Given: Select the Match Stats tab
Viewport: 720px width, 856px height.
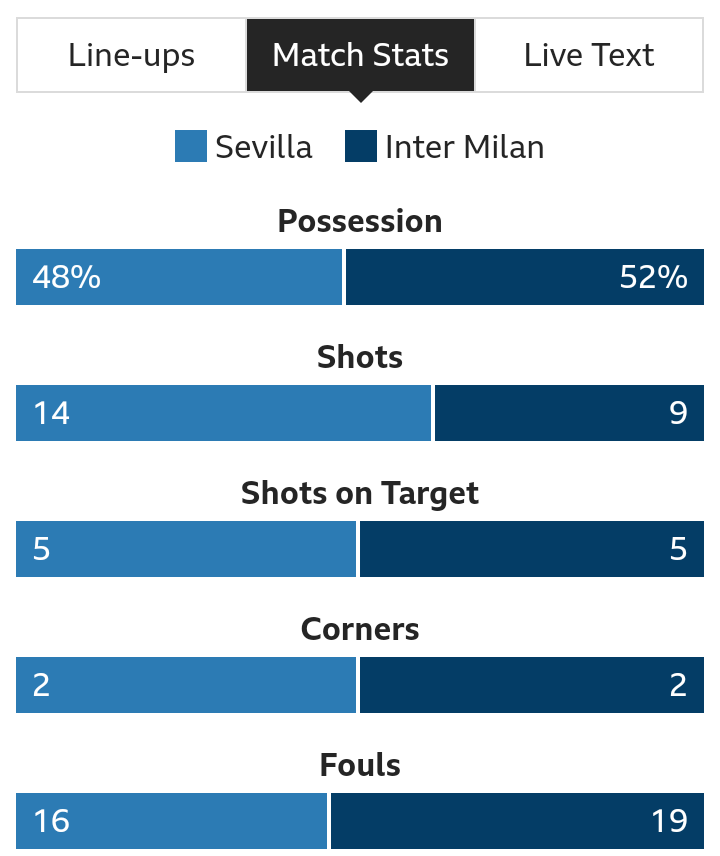Looking at the screenshot, I should [x=360, y=55].
